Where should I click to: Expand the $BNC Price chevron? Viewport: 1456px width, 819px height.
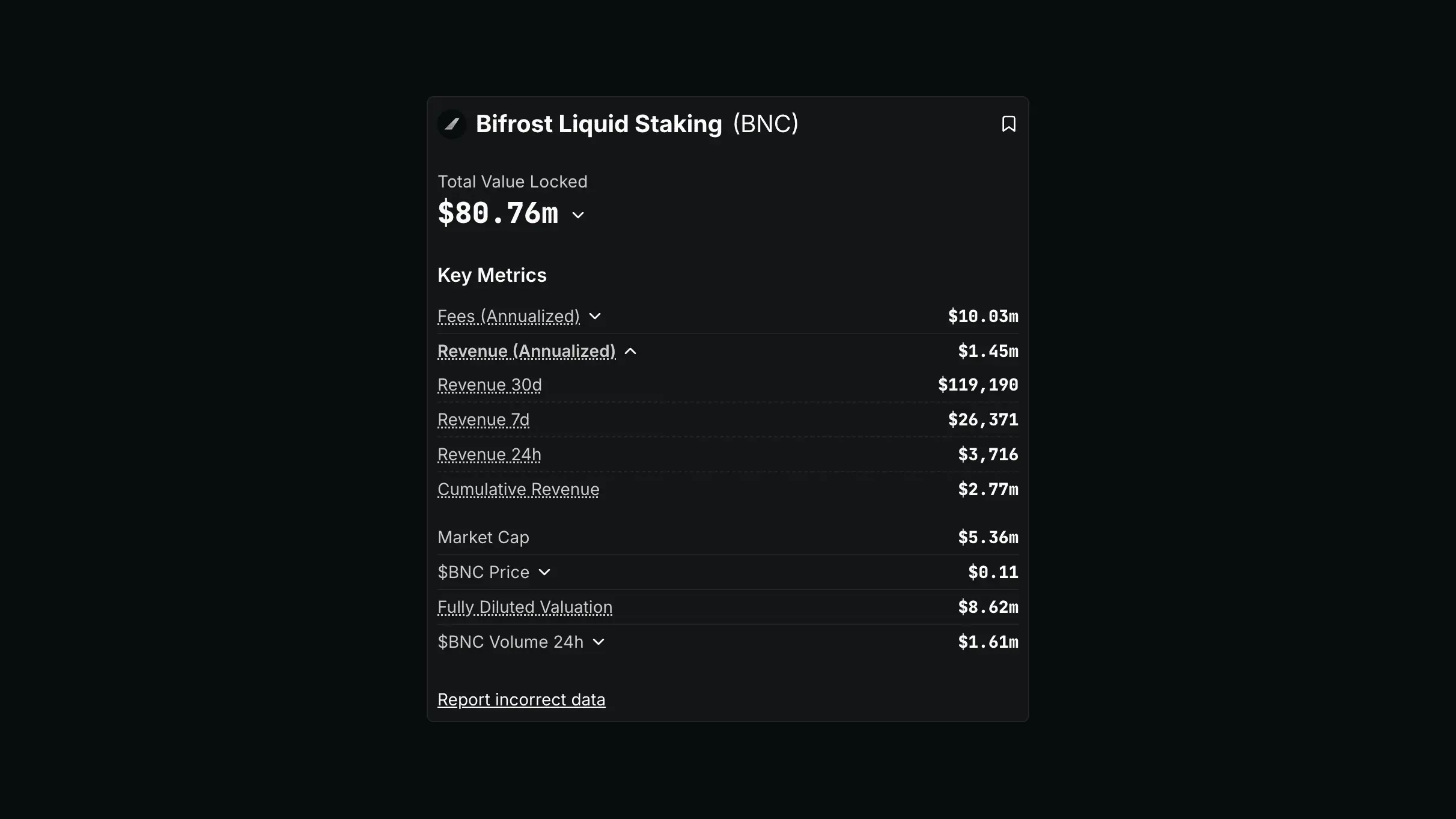(544, 572)
